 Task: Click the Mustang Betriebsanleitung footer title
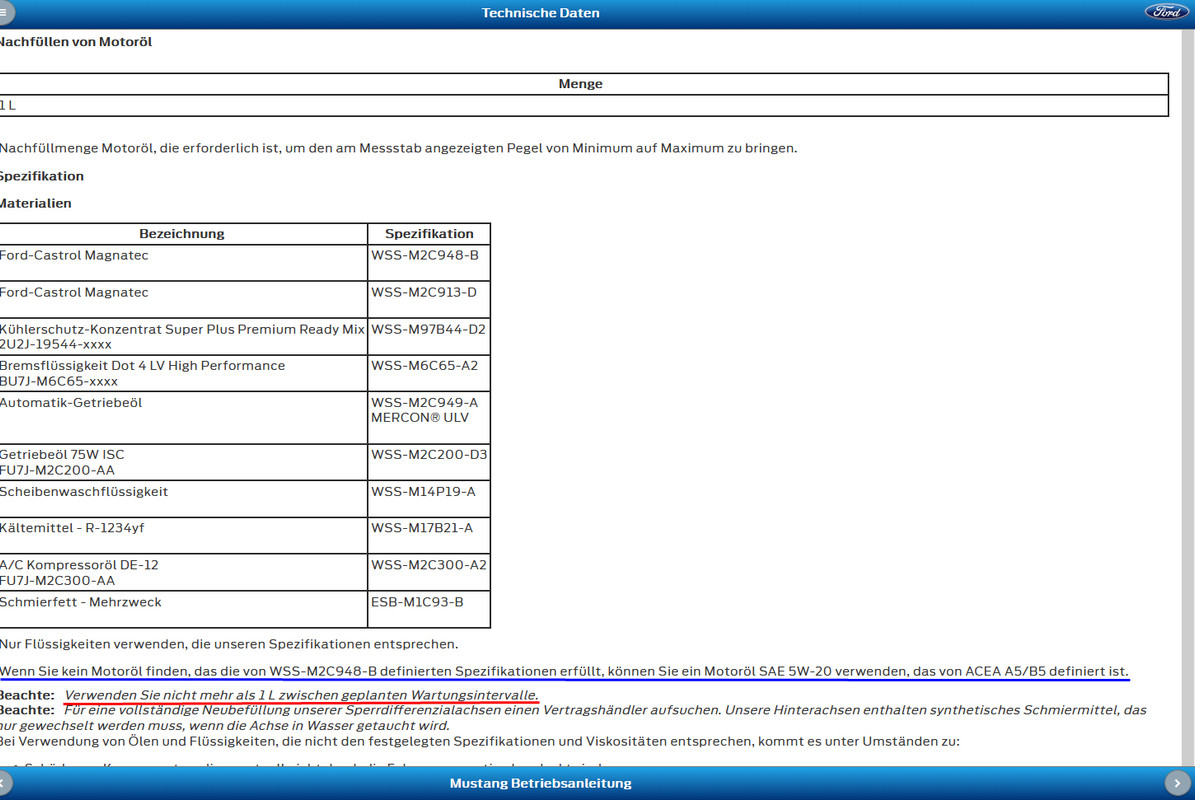[x=540, y=783]
